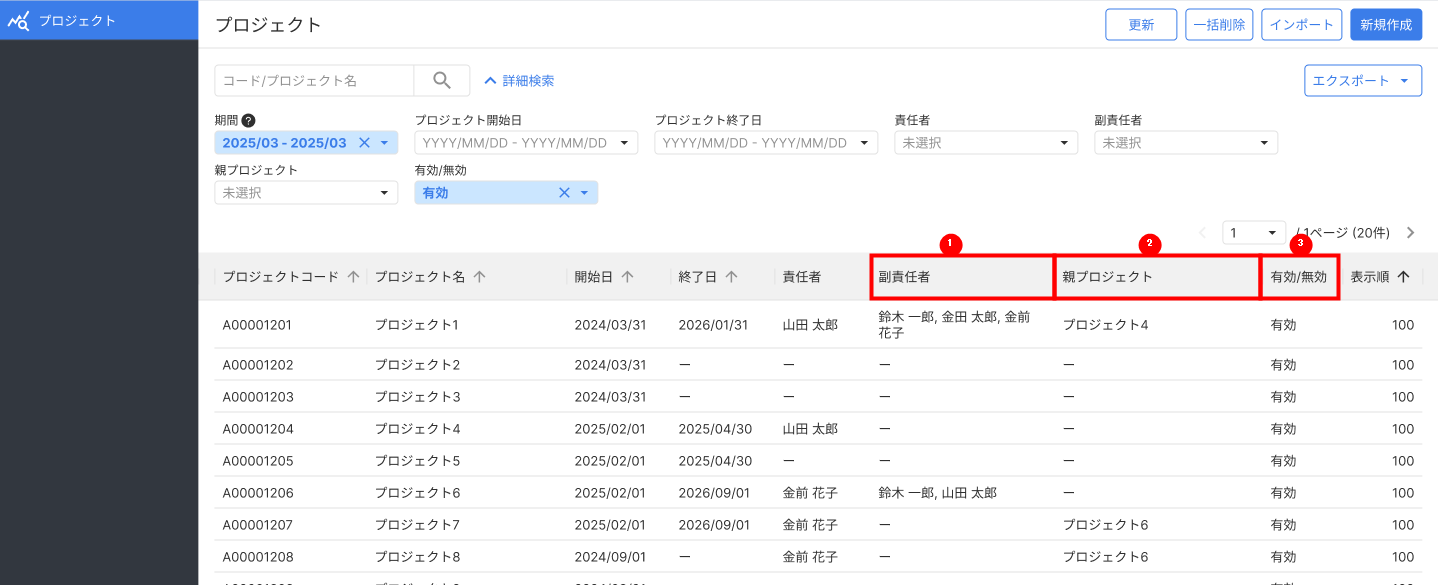Collapse the 詳細検索 section
This screenshot has width=1438, height=585.
(519, 80)
